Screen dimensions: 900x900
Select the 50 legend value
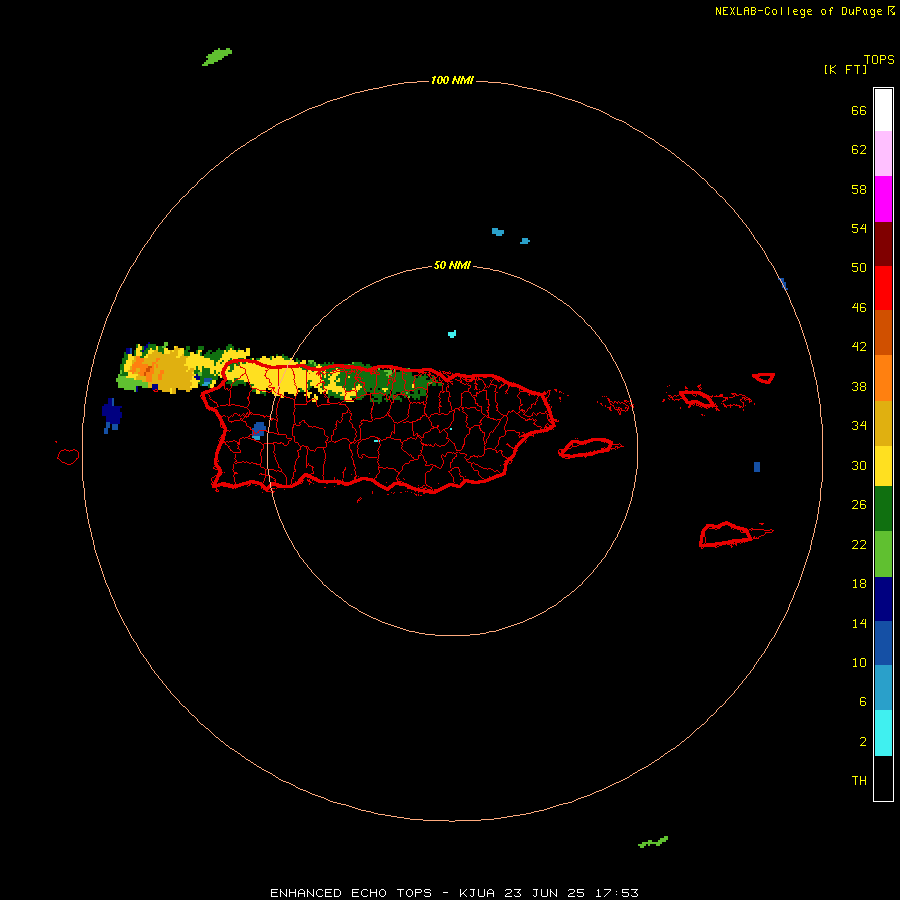pyautogui.click(x=859, y=268)
